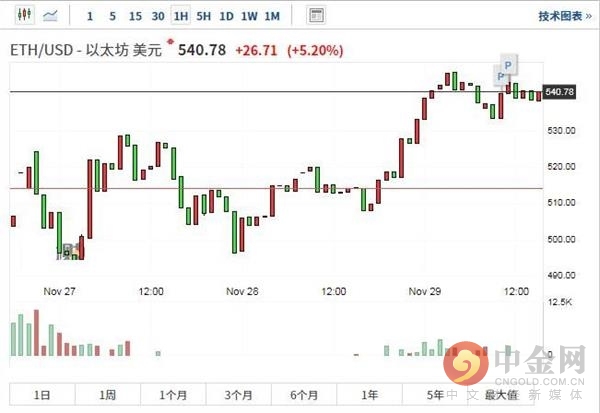The image size is (600, 413).
Task: Select the 1D interval
Action: 226,16
